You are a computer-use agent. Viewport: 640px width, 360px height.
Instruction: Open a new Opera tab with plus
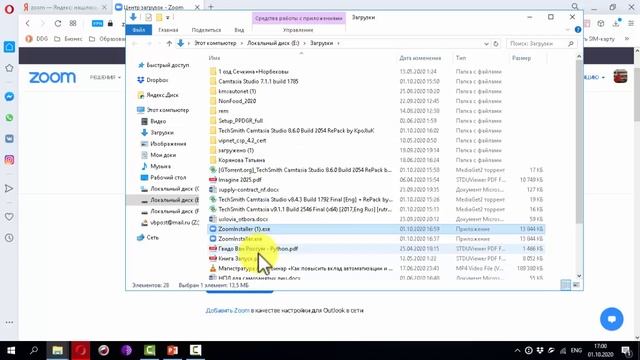pyautogui.click(x=211, y=7)
